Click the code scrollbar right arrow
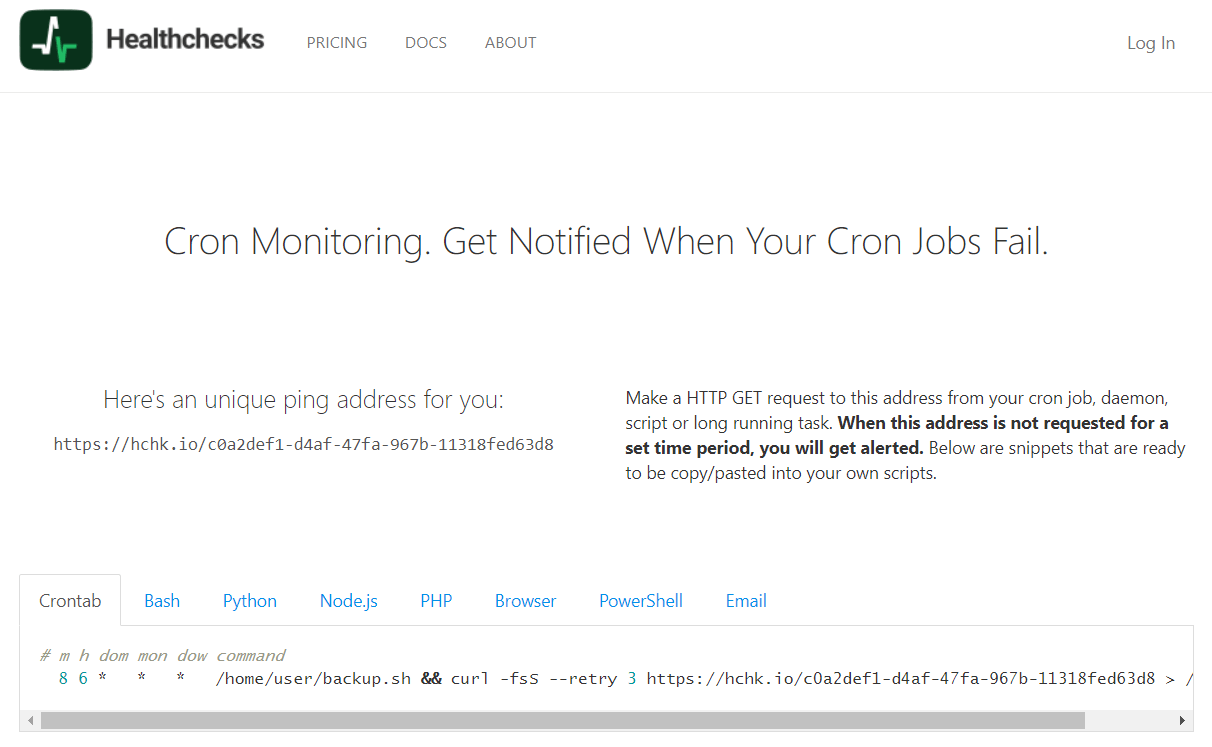 click(1183, 720)
